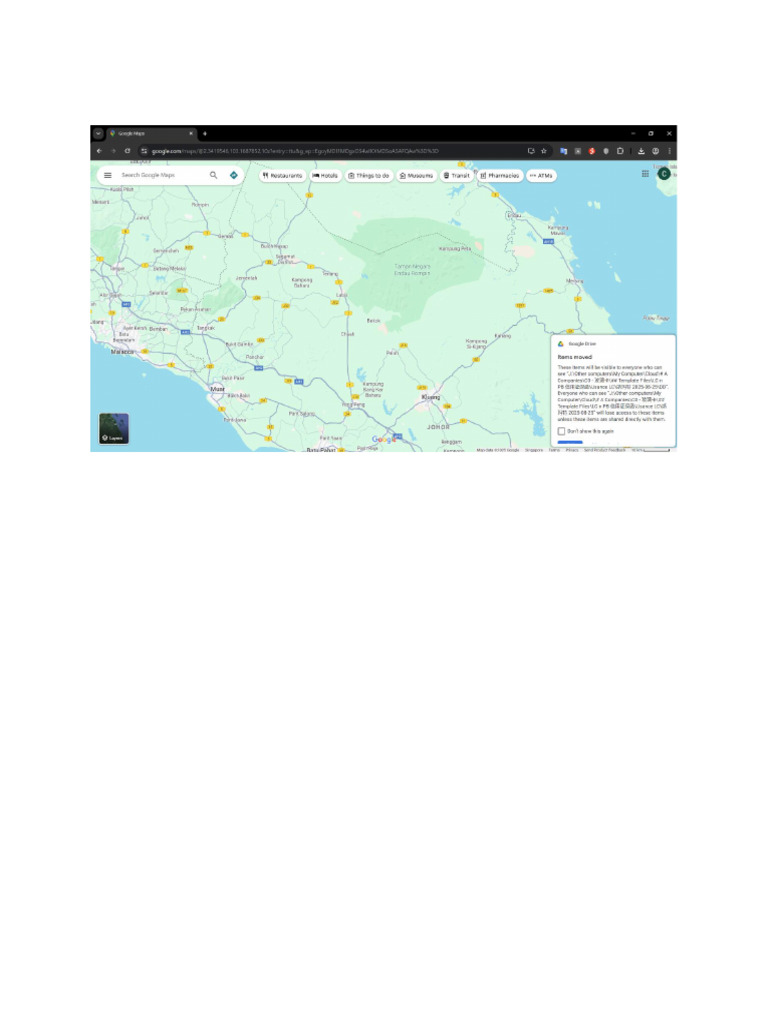The image size is (768, 1024).
Task: Open the Google Maps hamburger menu
Action: point(108,175)
